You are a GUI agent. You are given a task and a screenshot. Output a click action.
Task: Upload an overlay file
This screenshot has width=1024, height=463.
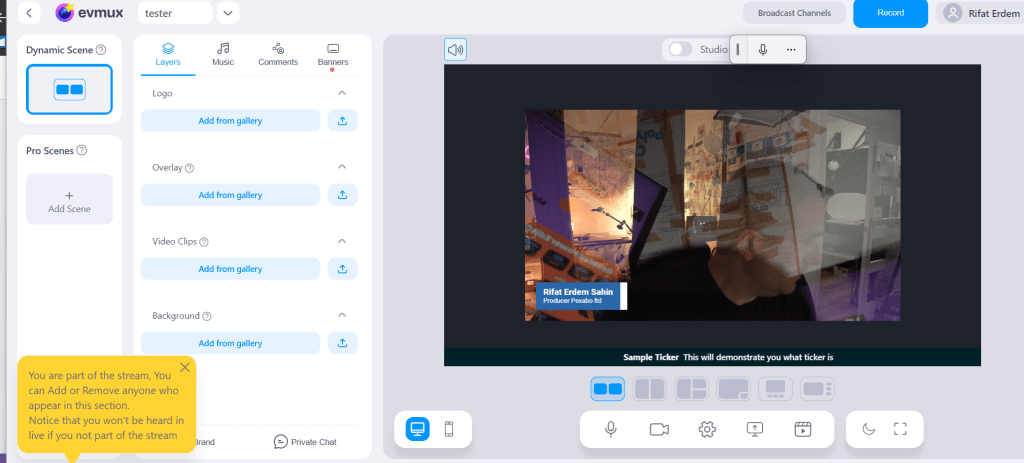[342, 195]
